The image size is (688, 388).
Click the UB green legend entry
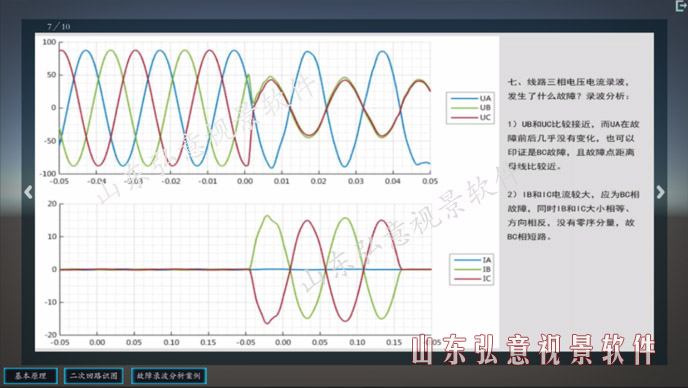point(470,108)
